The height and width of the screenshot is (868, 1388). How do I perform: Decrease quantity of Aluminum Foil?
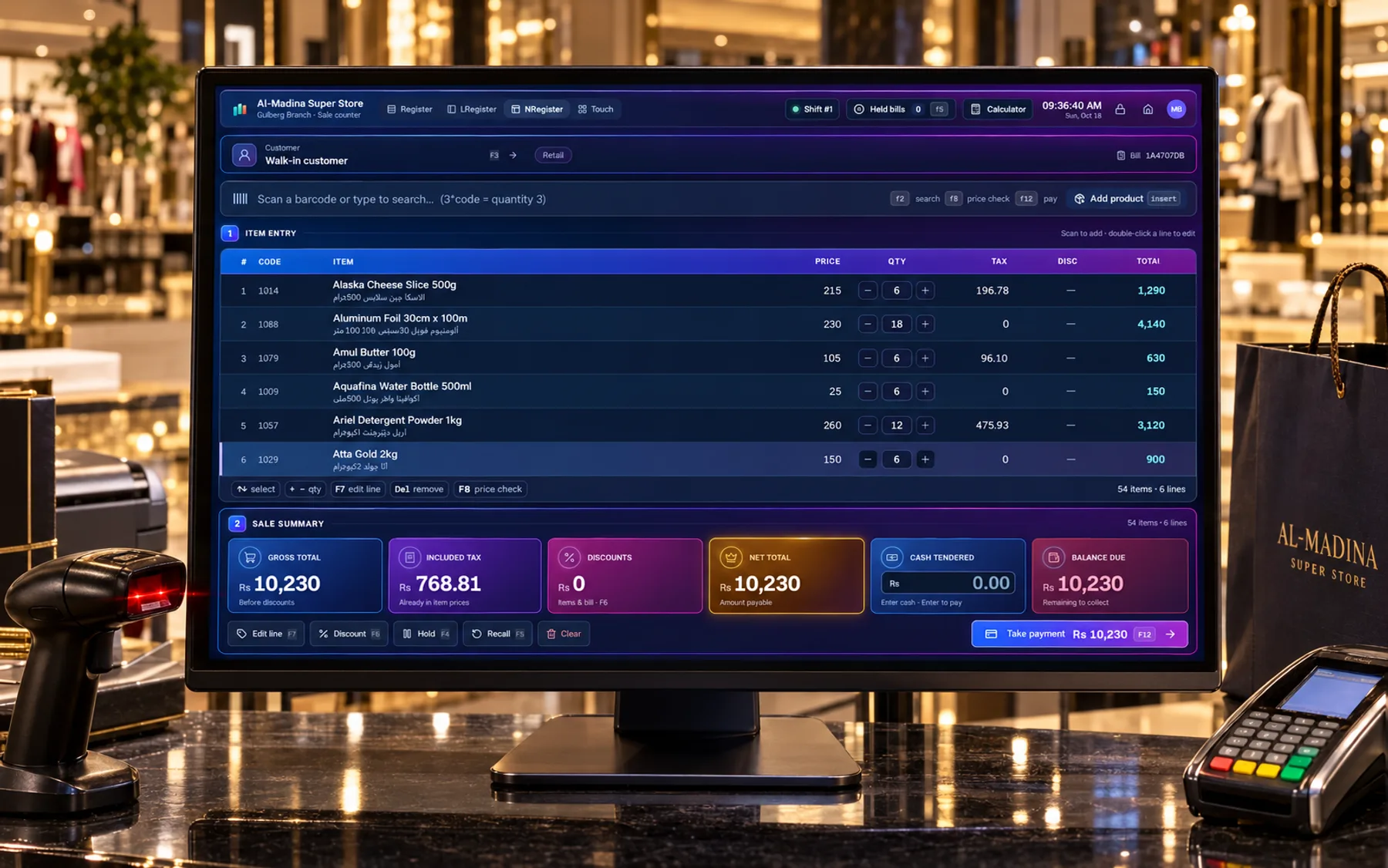(867, 325)
